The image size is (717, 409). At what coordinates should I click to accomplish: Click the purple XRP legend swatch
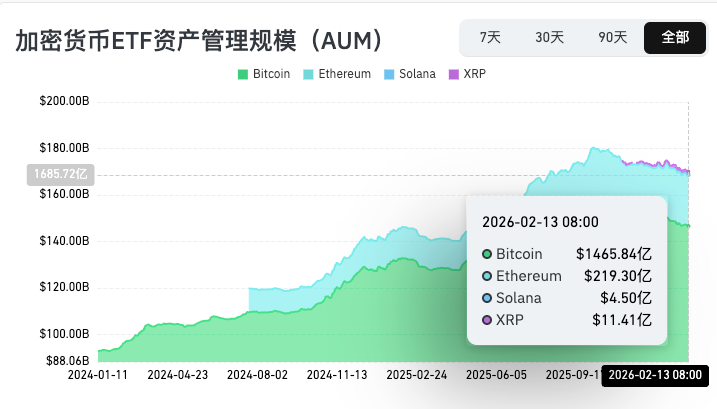453,74
